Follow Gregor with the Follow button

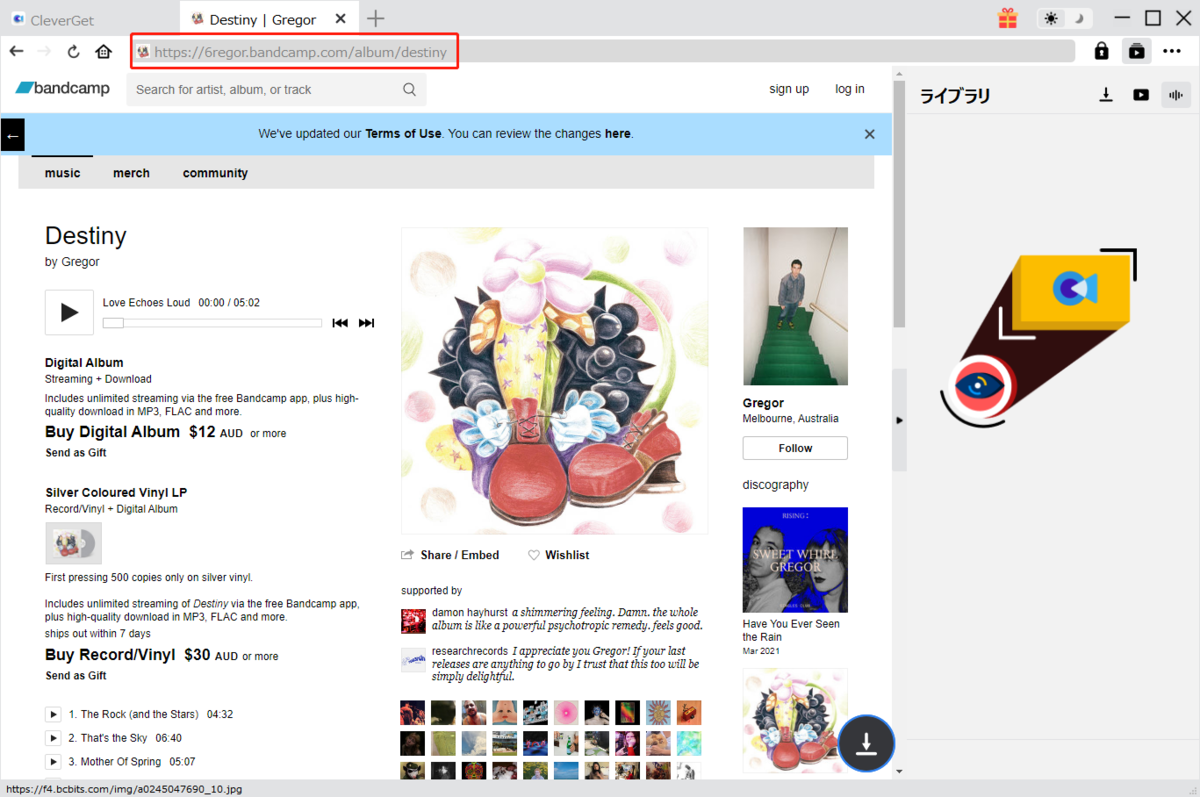coord(795,448)
